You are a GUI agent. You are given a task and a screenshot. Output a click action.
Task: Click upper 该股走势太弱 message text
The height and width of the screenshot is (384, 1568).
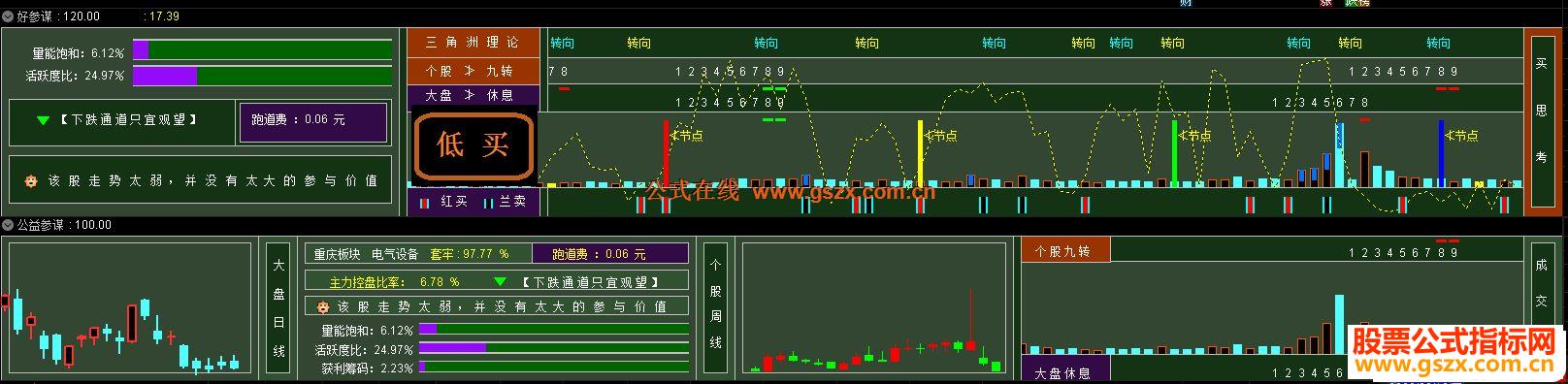pos(212,180)
